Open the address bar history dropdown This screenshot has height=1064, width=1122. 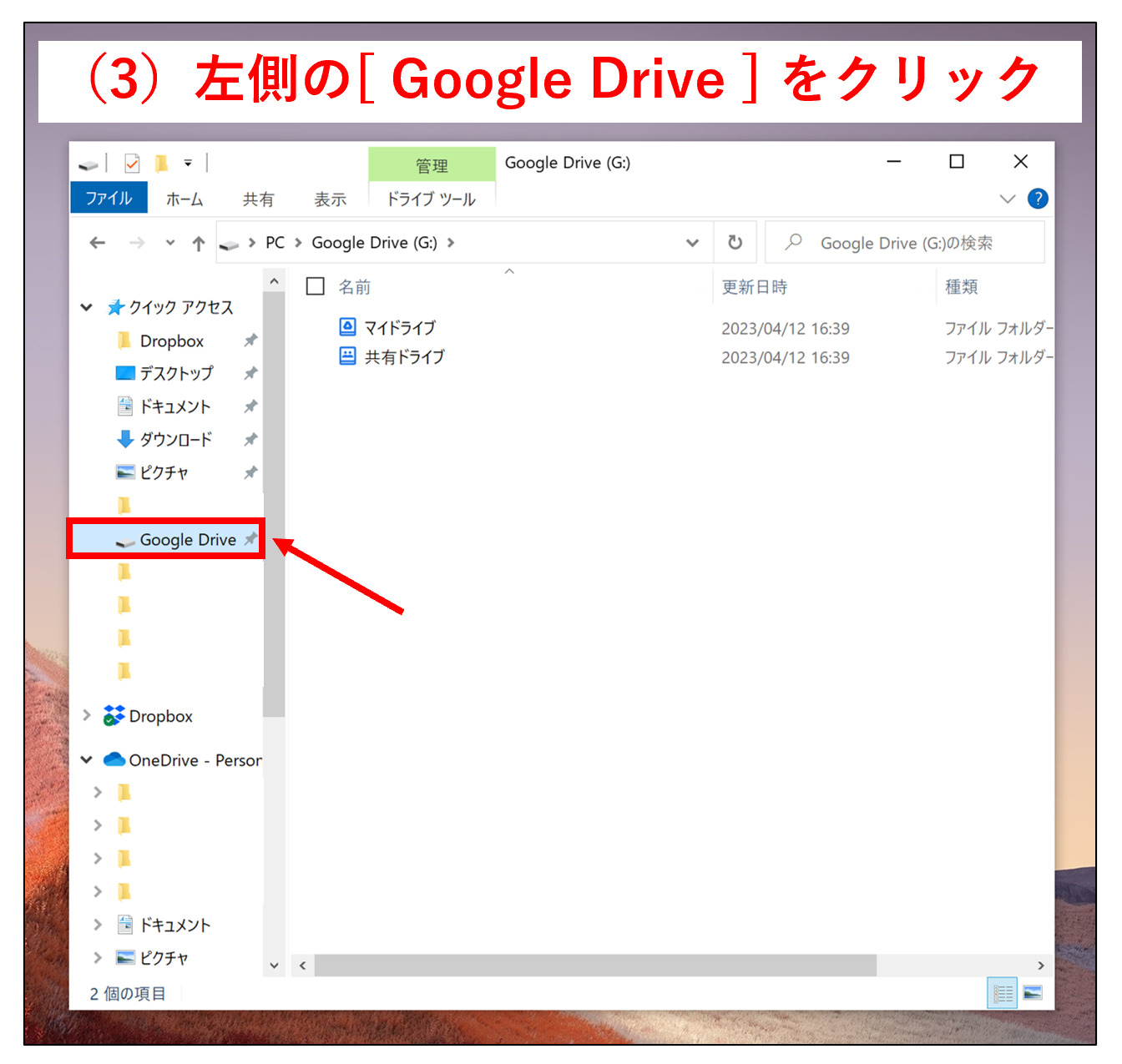click(692, 243)
